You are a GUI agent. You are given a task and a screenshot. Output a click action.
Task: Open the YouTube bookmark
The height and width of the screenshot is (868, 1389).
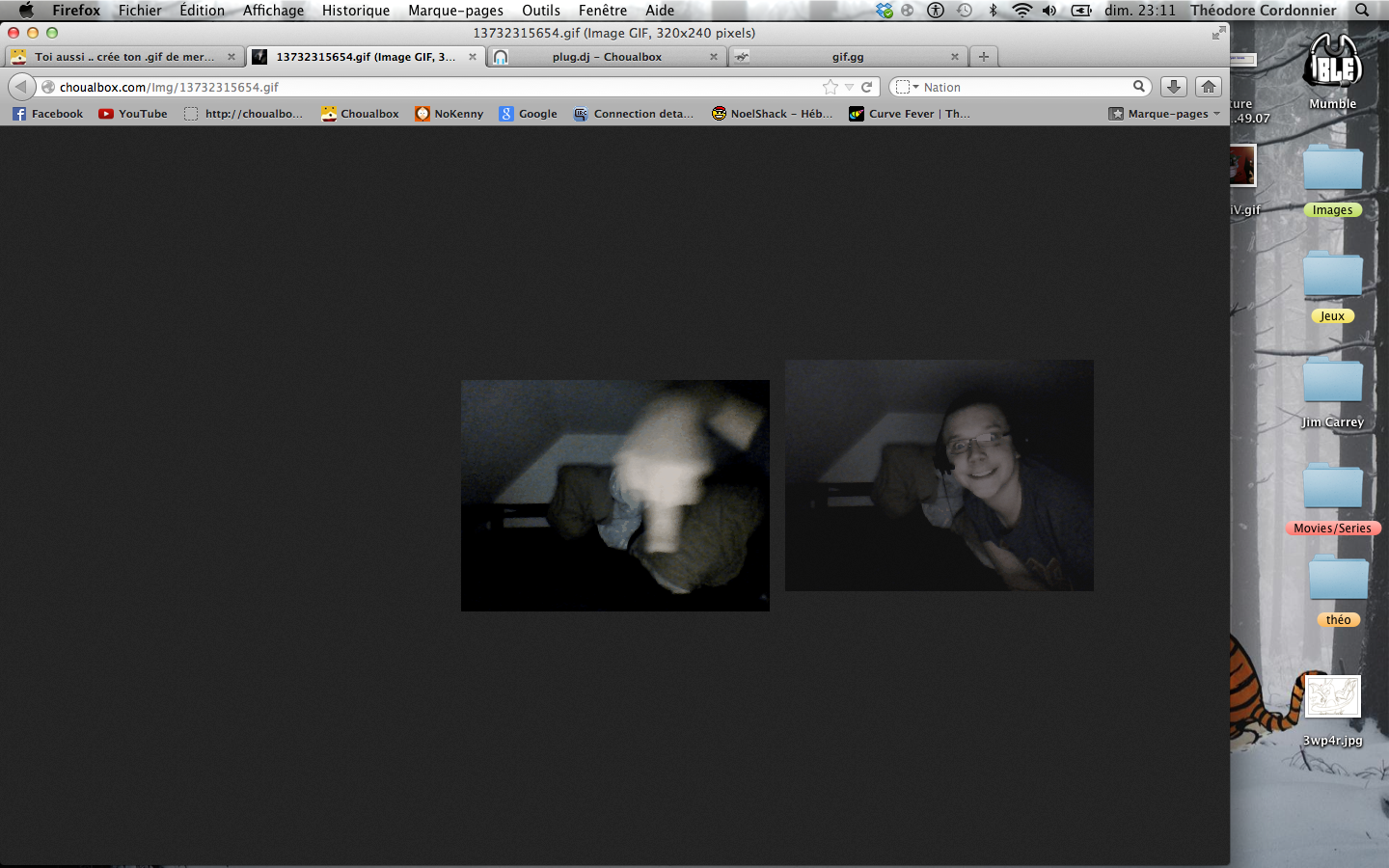click(x=133, y=114)
